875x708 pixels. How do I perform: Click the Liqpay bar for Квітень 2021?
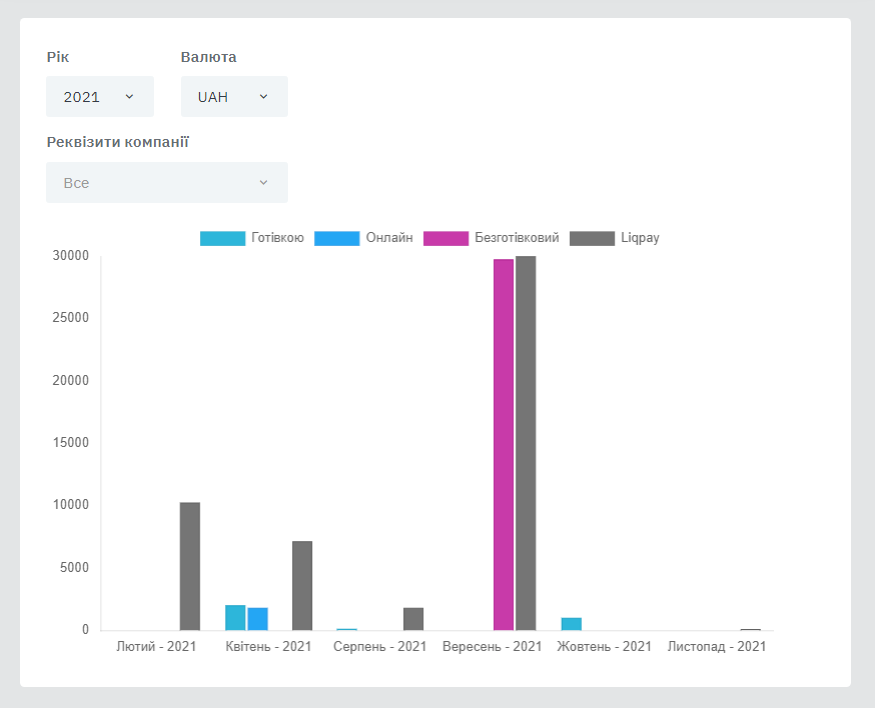point(302,586)
